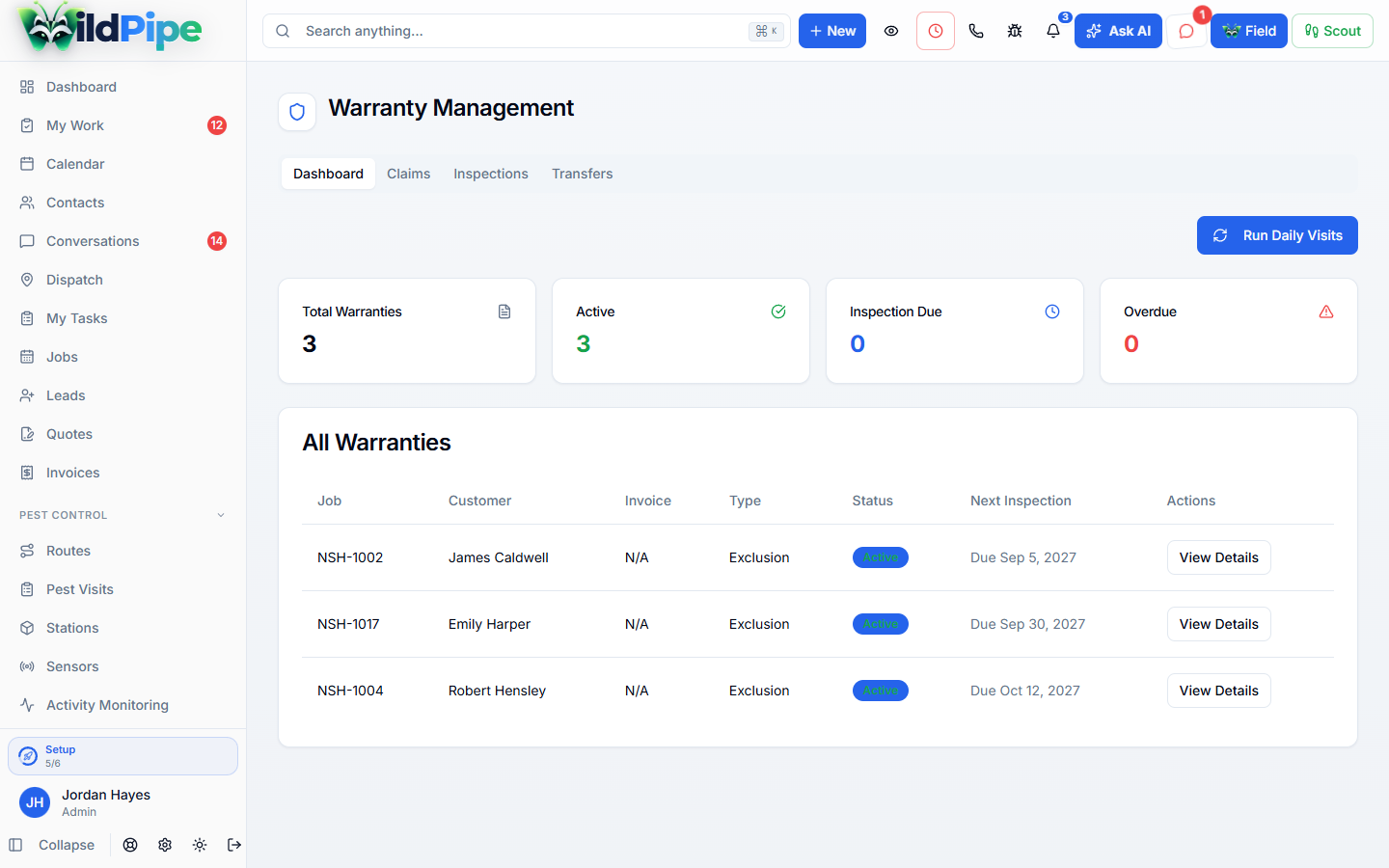Viewport: 1389px width, 868px height.
Task: Open the bug report icon
Action: [1015, 31]
